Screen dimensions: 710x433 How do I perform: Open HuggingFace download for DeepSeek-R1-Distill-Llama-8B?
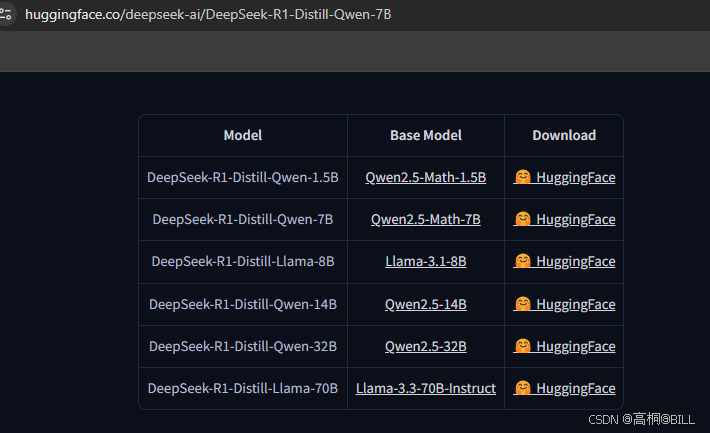tap(564, 261)
